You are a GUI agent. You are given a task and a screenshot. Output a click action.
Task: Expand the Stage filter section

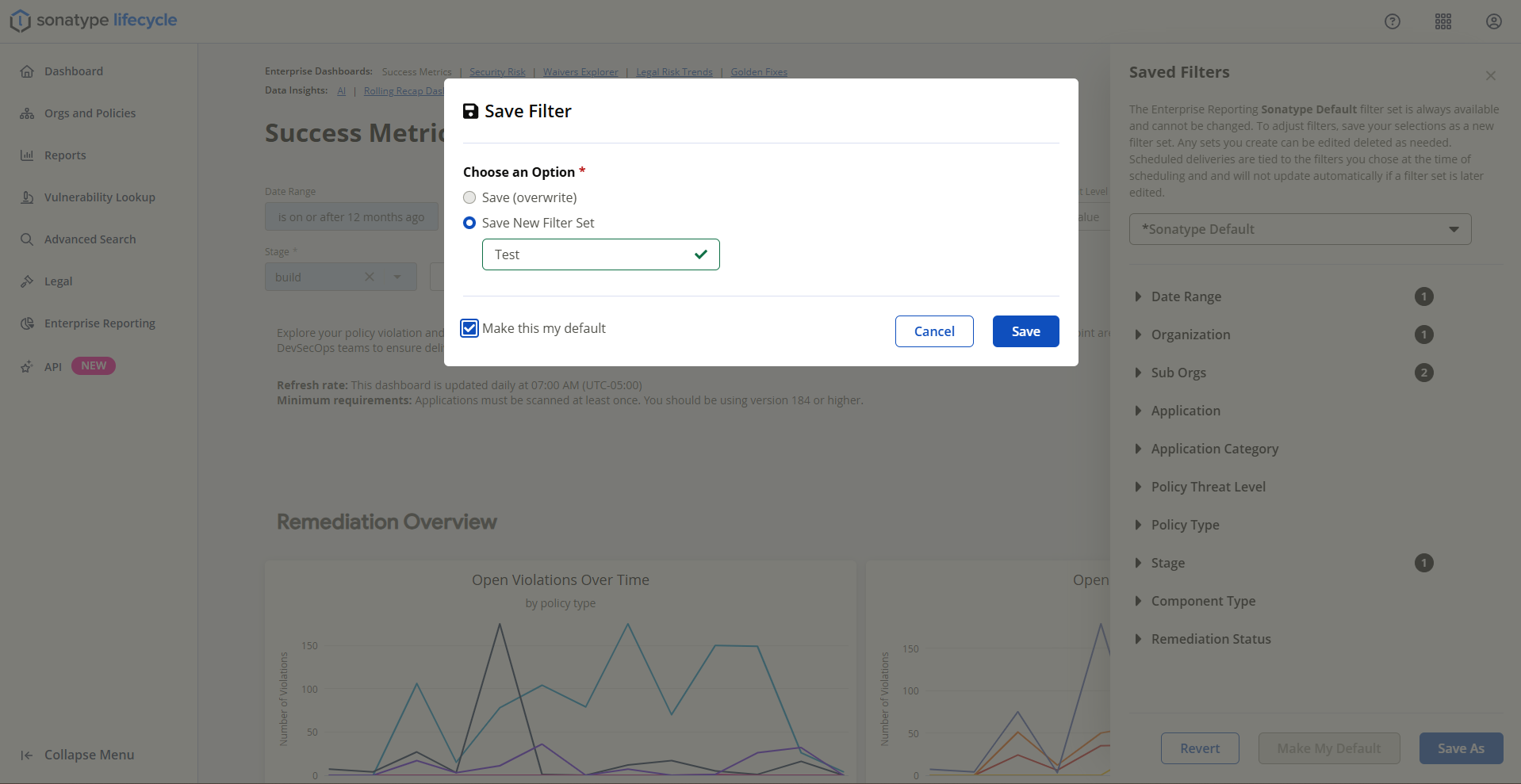tap(1139, 563)
